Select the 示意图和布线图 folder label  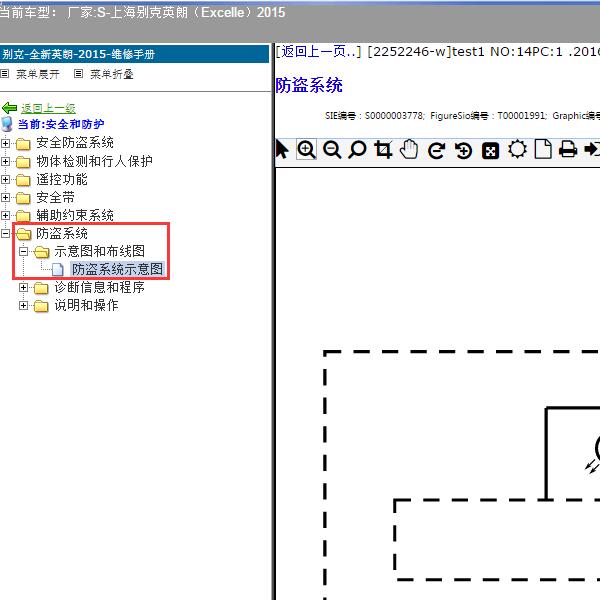[x=99, y=251]
